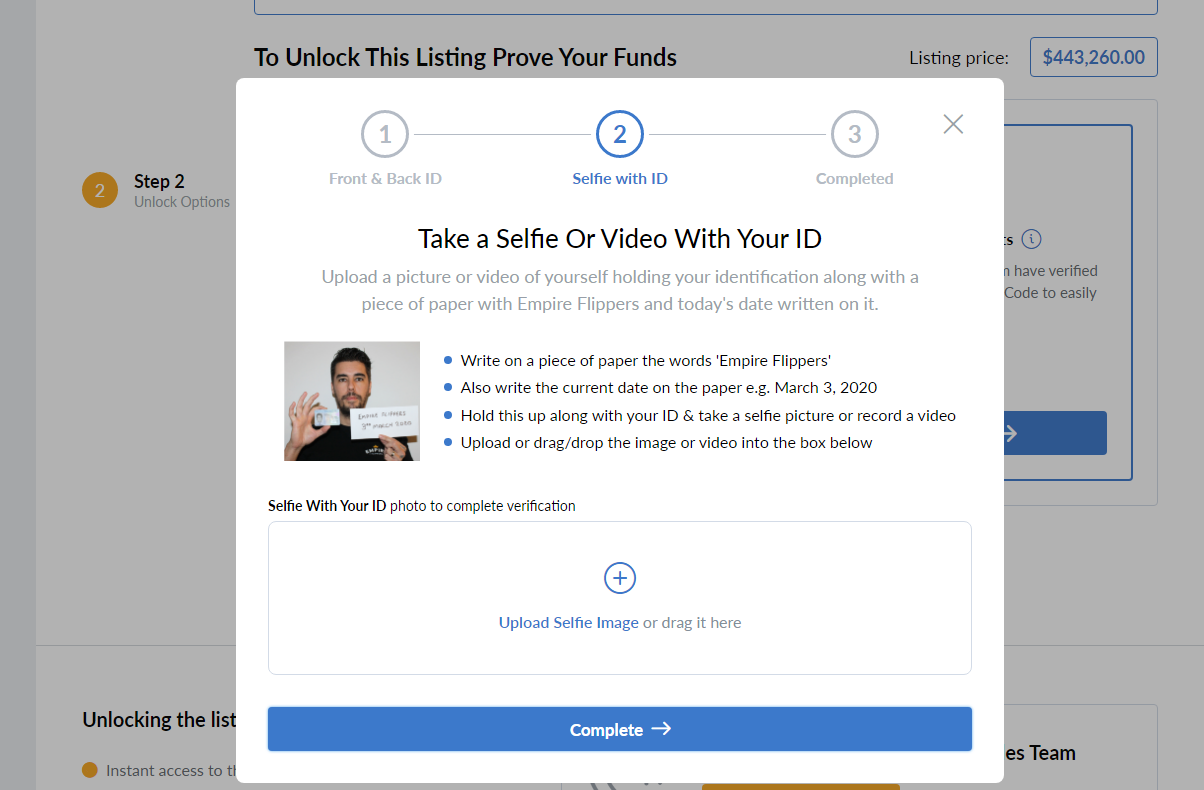
Task: Click the blue arrow button behind dialog
Action: tap(1055, 433)
